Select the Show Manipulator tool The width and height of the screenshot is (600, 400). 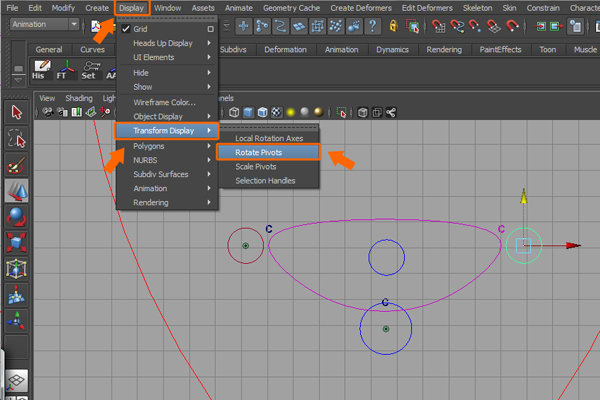[16, 321]
